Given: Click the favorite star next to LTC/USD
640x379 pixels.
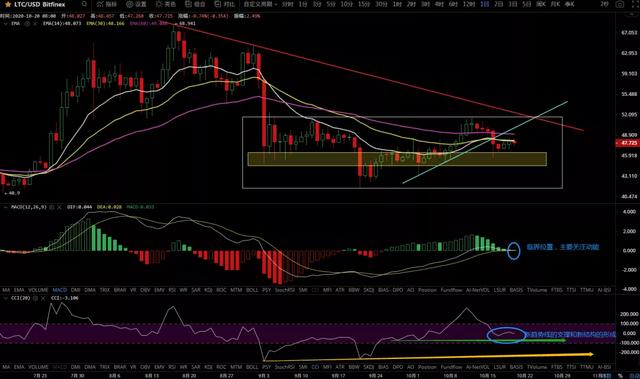Looking at the screenshot, I should pyautogui.click(x=8, y=4).
